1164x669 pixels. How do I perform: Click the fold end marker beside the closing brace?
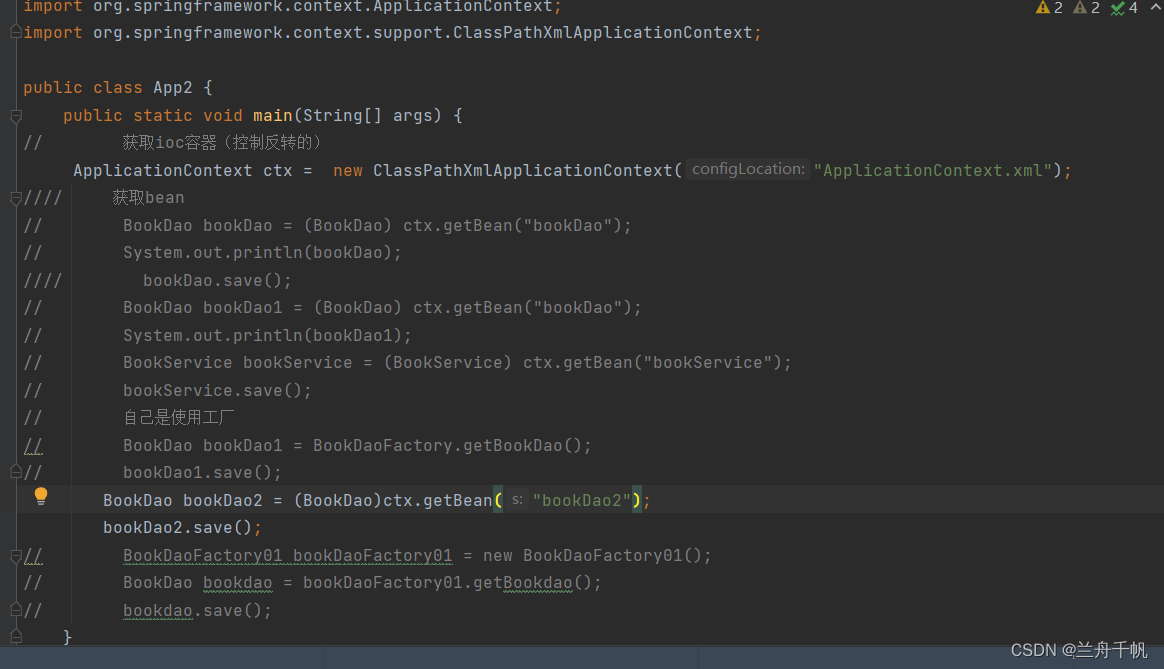(x=16, y=636)
